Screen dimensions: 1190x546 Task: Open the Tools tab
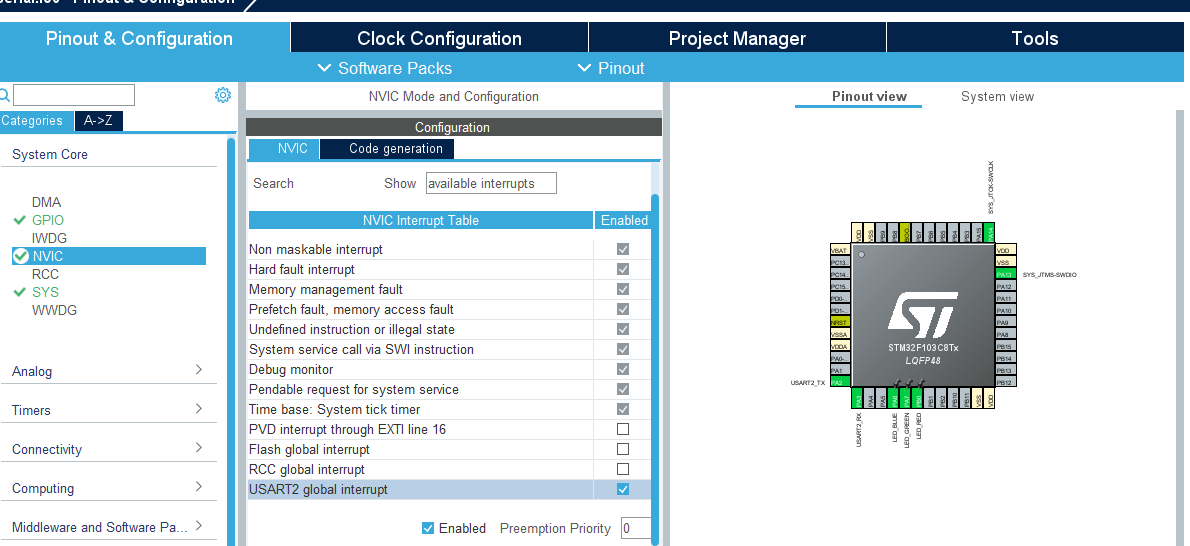point(1034,38)
